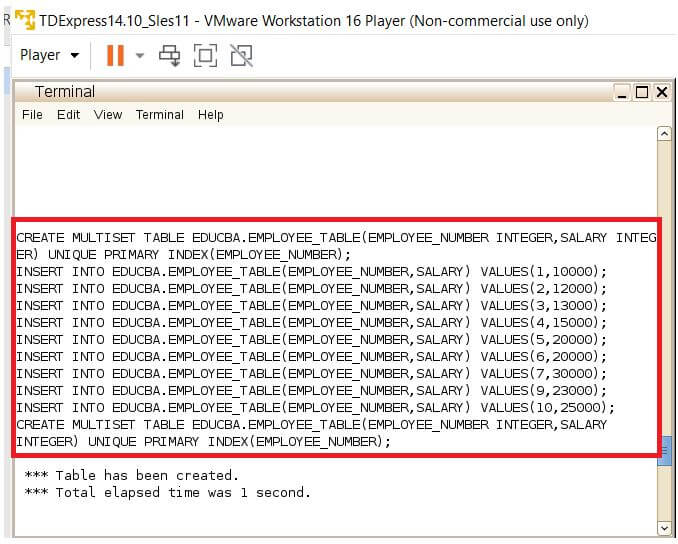Open the Player dropdown menu
This screenshot has width=678, height=544.
coord(49,55)
